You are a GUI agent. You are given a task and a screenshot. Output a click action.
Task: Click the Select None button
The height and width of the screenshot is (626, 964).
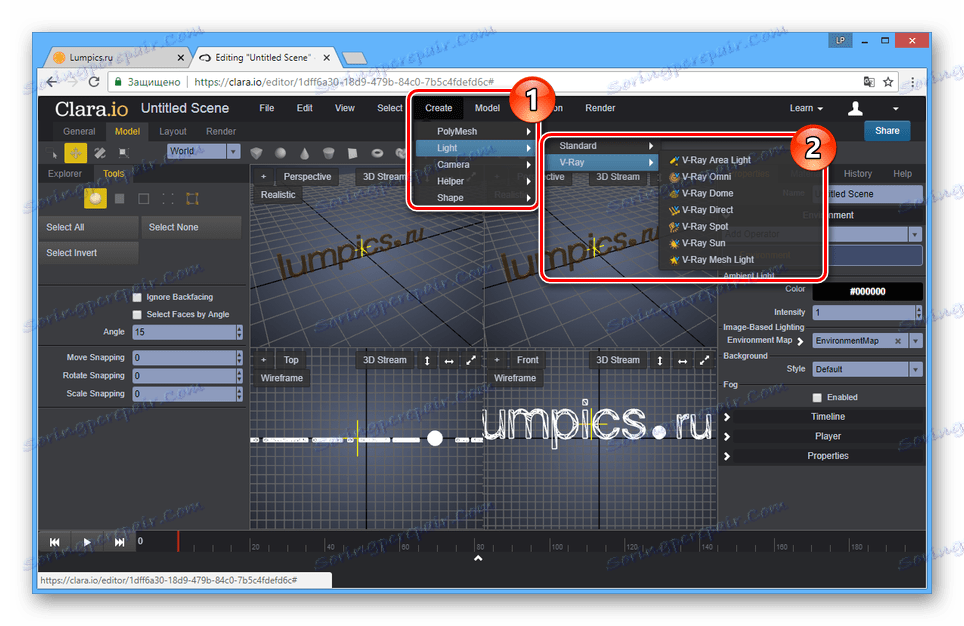(x=191, y=227)
